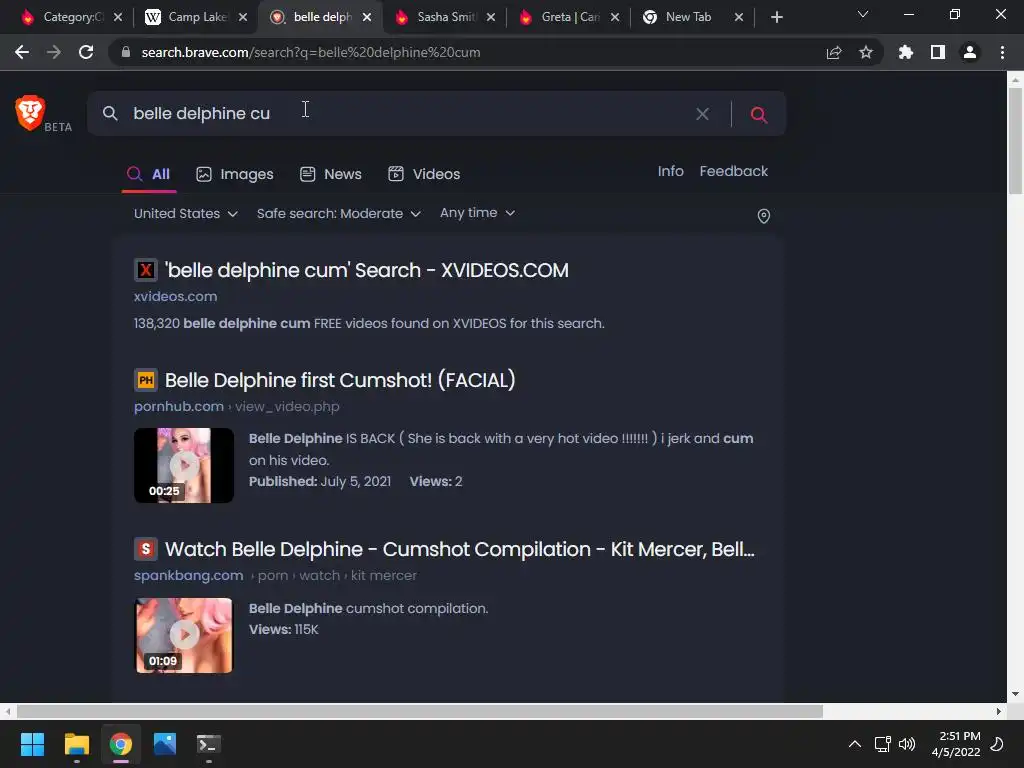Open the browser side panel
The height and width of the screenshot is (768, 1024).
coord(938,52)
